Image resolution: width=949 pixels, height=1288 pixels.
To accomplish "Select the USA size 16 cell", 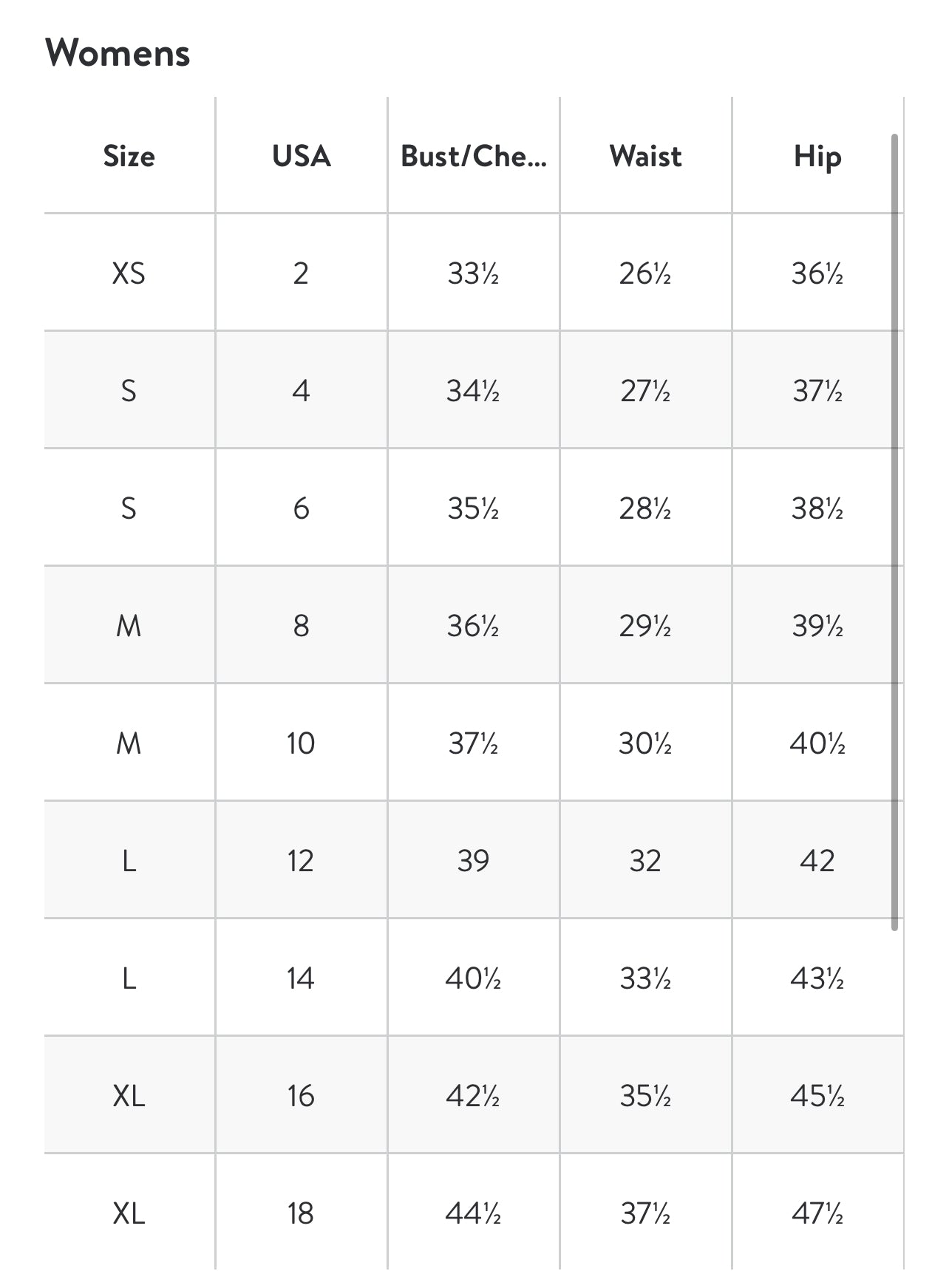I will [x=301, y=1095].
